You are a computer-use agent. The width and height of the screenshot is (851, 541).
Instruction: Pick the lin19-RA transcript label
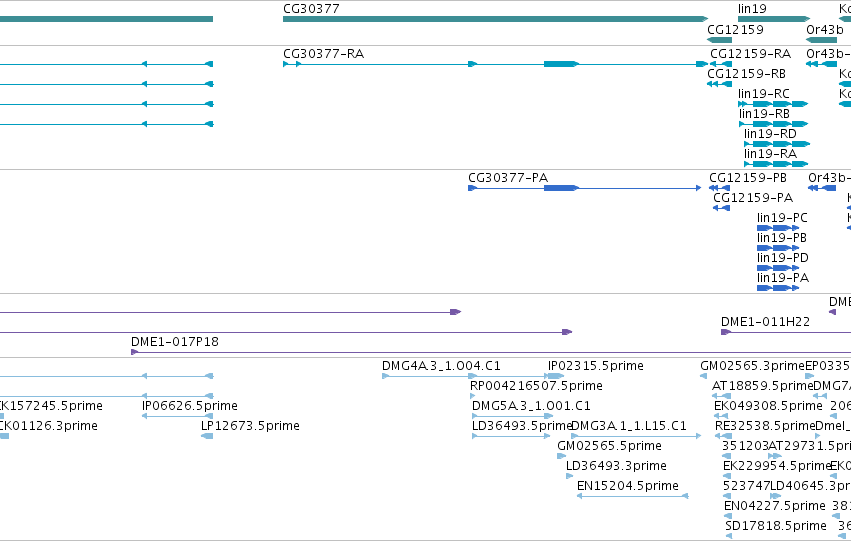(x=770, y=154)
